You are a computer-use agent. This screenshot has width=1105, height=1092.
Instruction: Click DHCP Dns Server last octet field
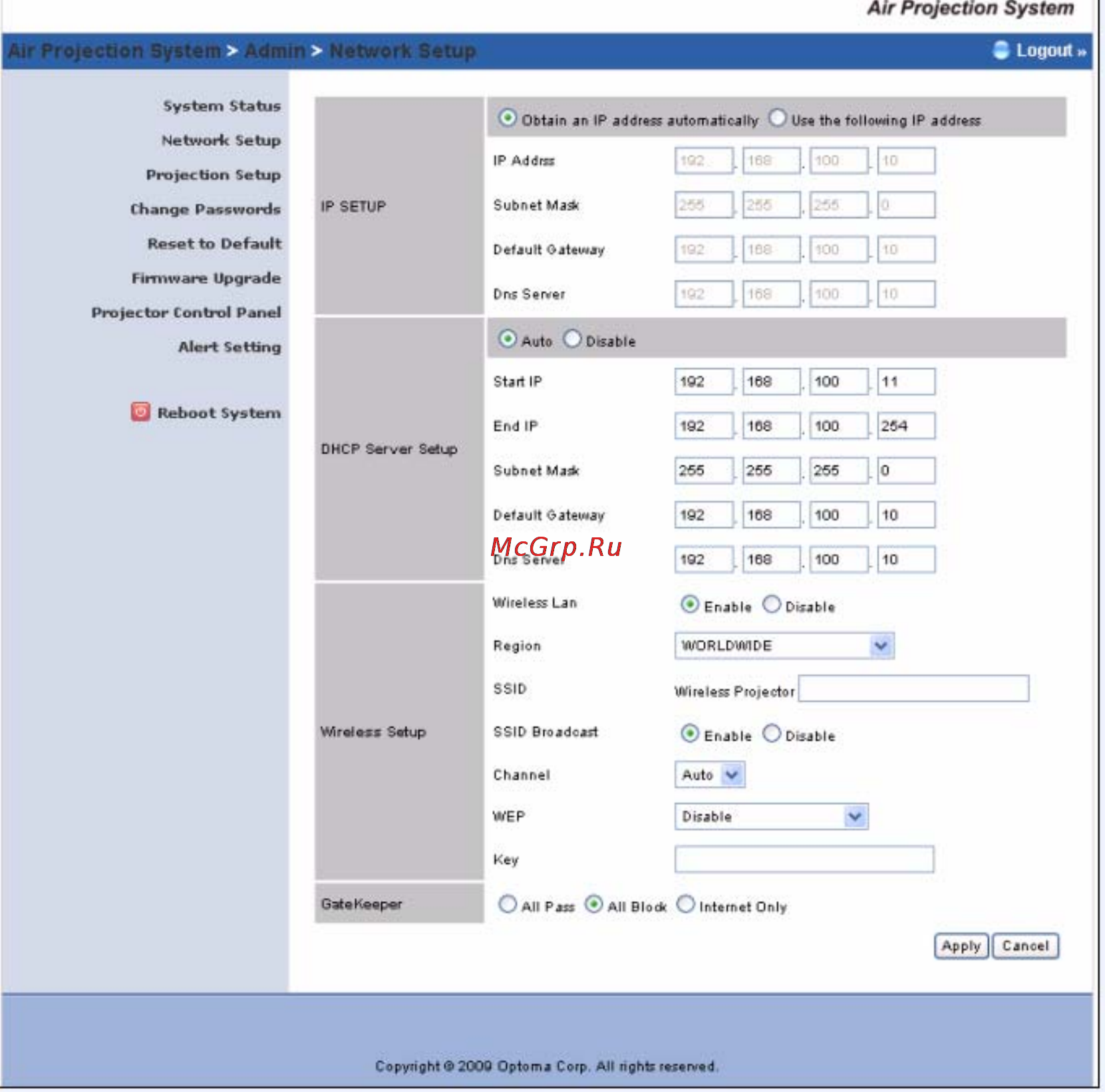pyautogui.click(x=906, y=560)
